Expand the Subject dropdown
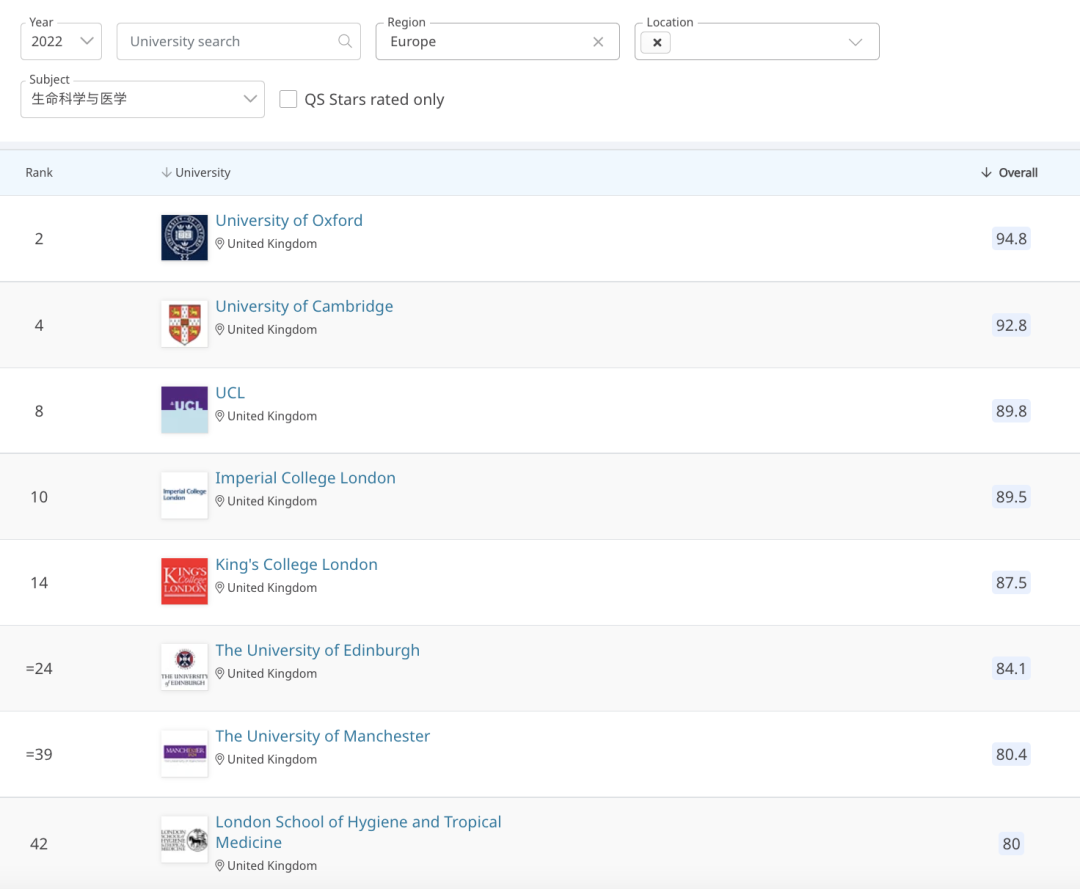Image resolution: width=1080 pixels, height=889 pixels. click(x=142, y=99)
